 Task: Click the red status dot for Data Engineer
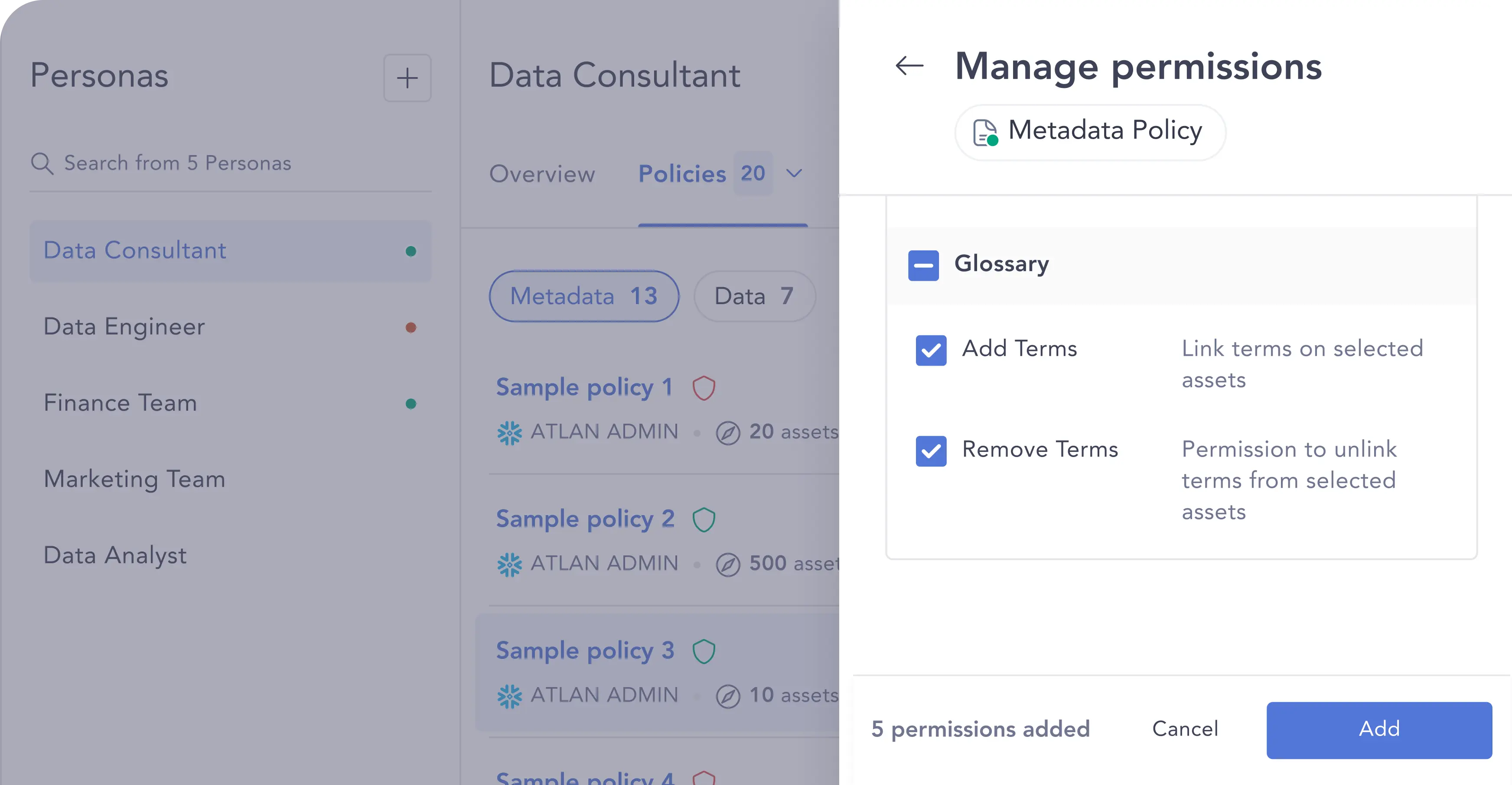pos(411,328)
